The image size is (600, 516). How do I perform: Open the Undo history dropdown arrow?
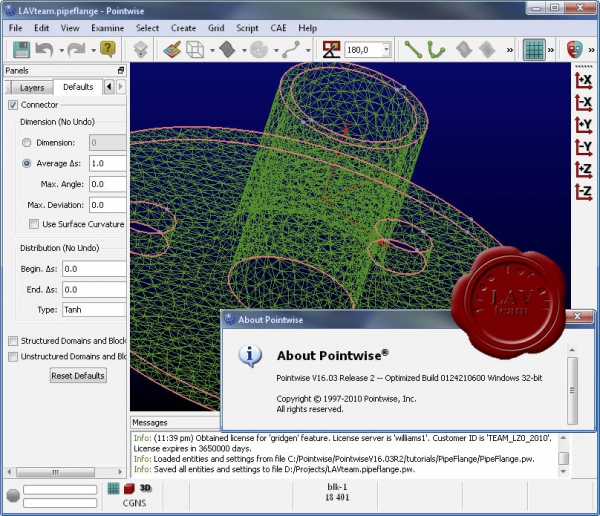(x=61, y=50)
